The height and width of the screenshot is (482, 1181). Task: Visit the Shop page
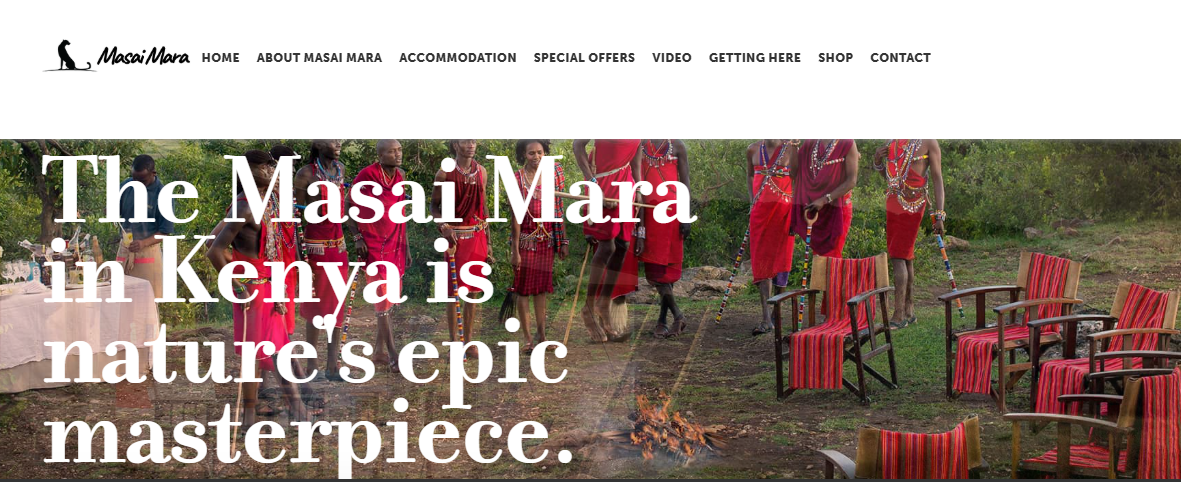[835, 58]
